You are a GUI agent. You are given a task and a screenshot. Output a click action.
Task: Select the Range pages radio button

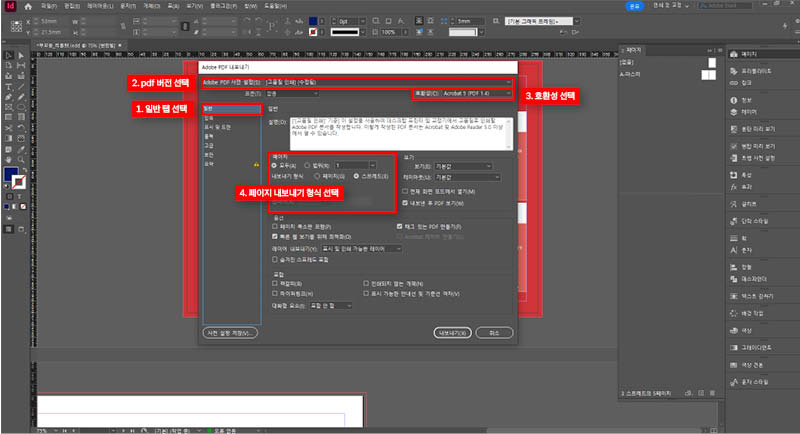click(307, 166)
